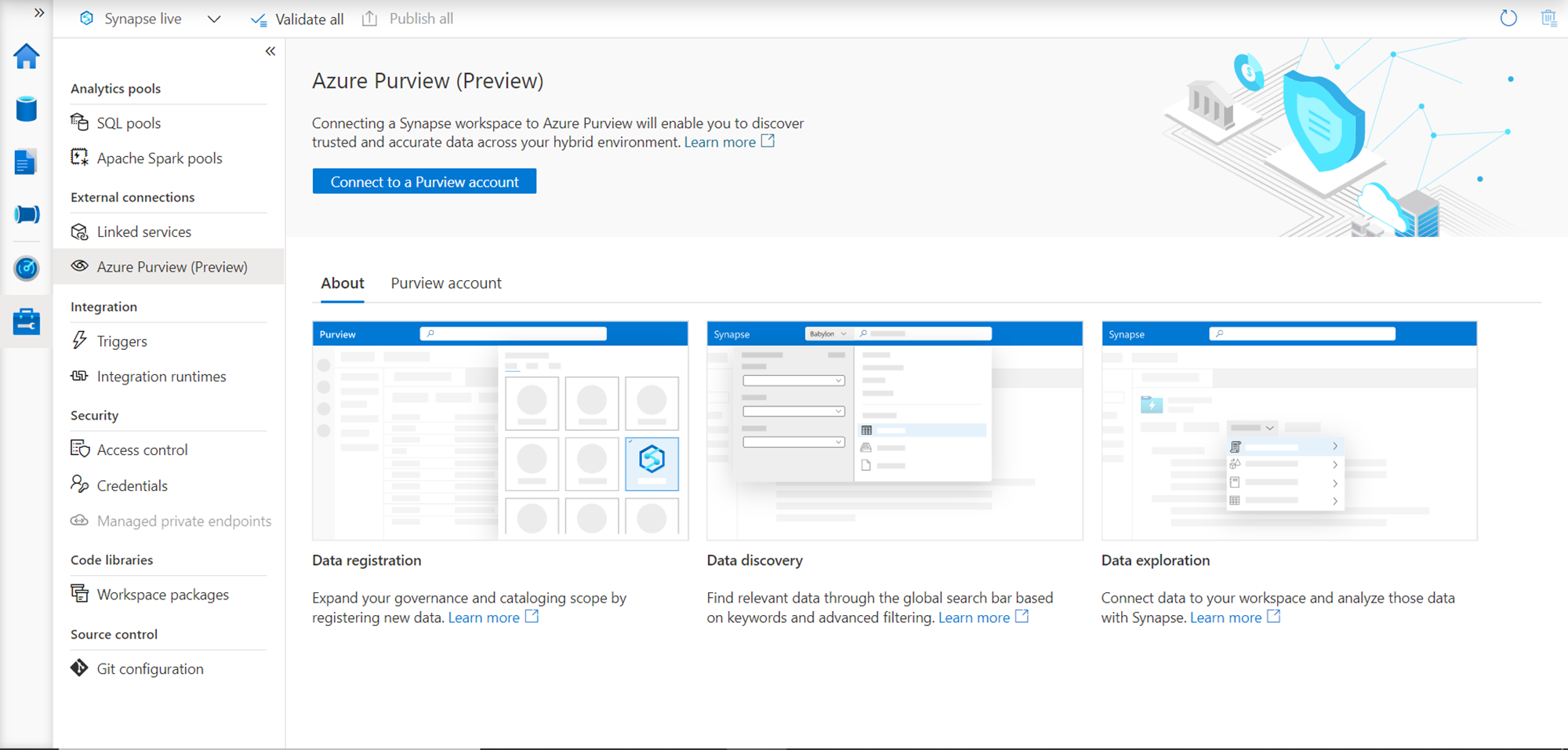
Task: Click Connect to a Purview account
Action: pos(424,181)
